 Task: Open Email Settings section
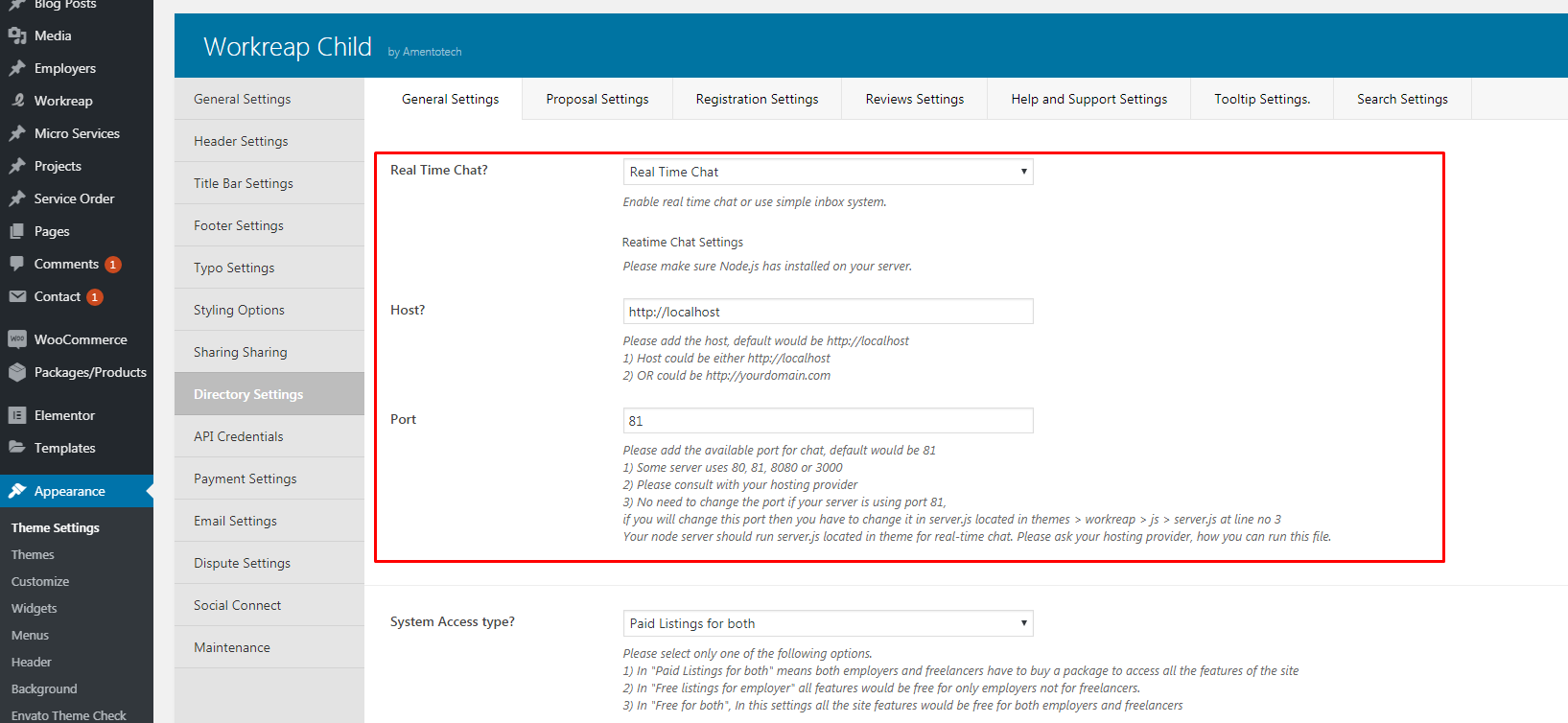(269, 521)
